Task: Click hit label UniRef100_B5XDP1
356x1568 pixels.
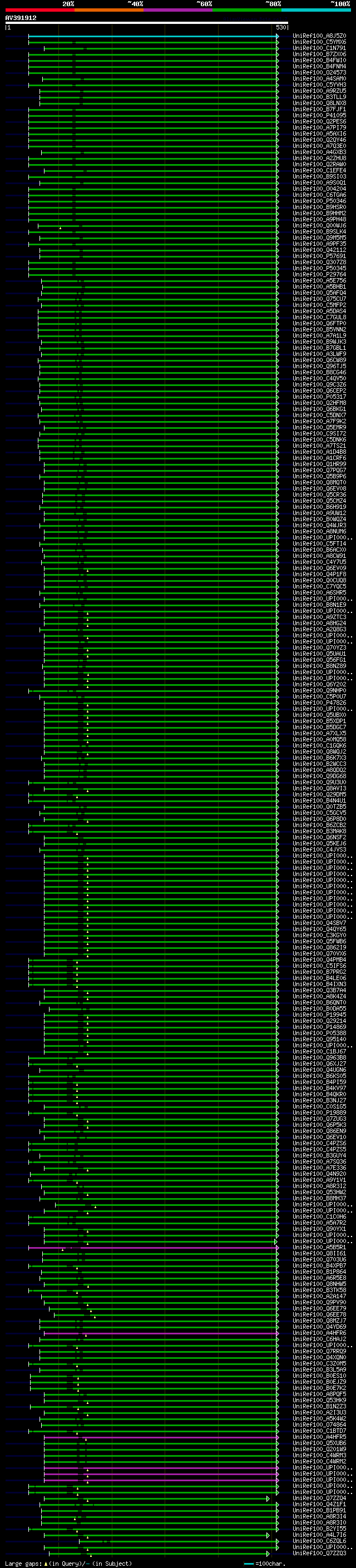Action: [x=319, y=721]
